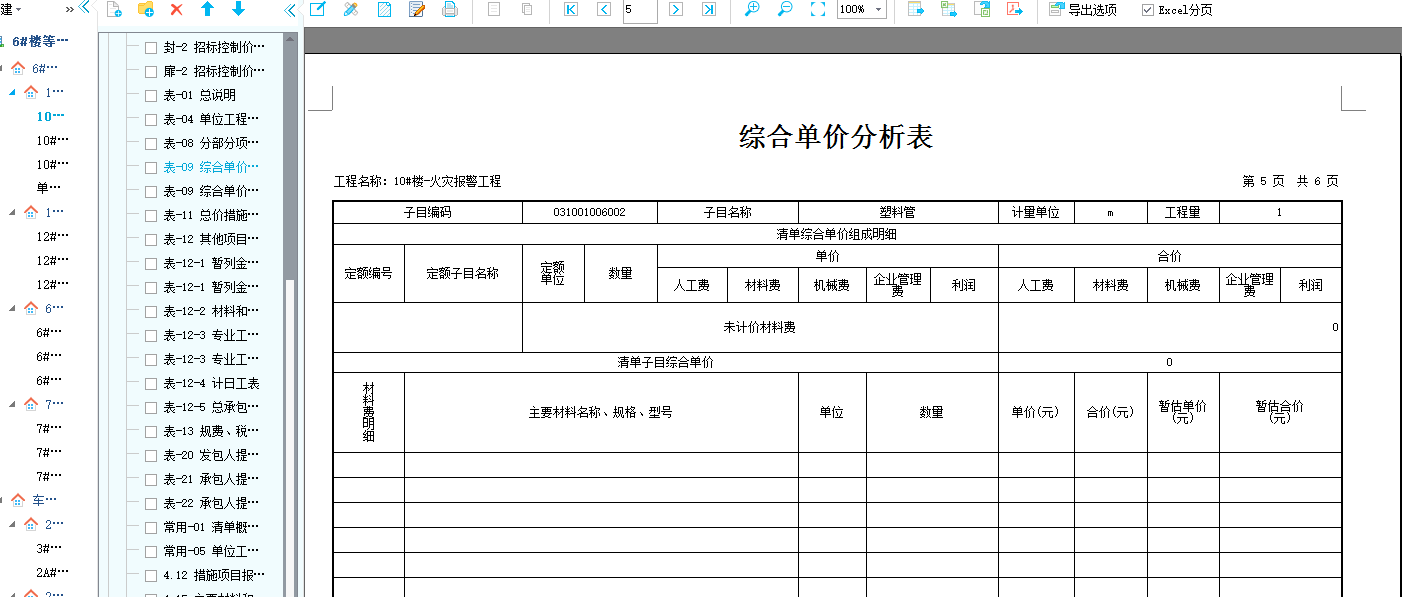Select the 单… tree node
1402x597 pixels.
pos(47,188)
